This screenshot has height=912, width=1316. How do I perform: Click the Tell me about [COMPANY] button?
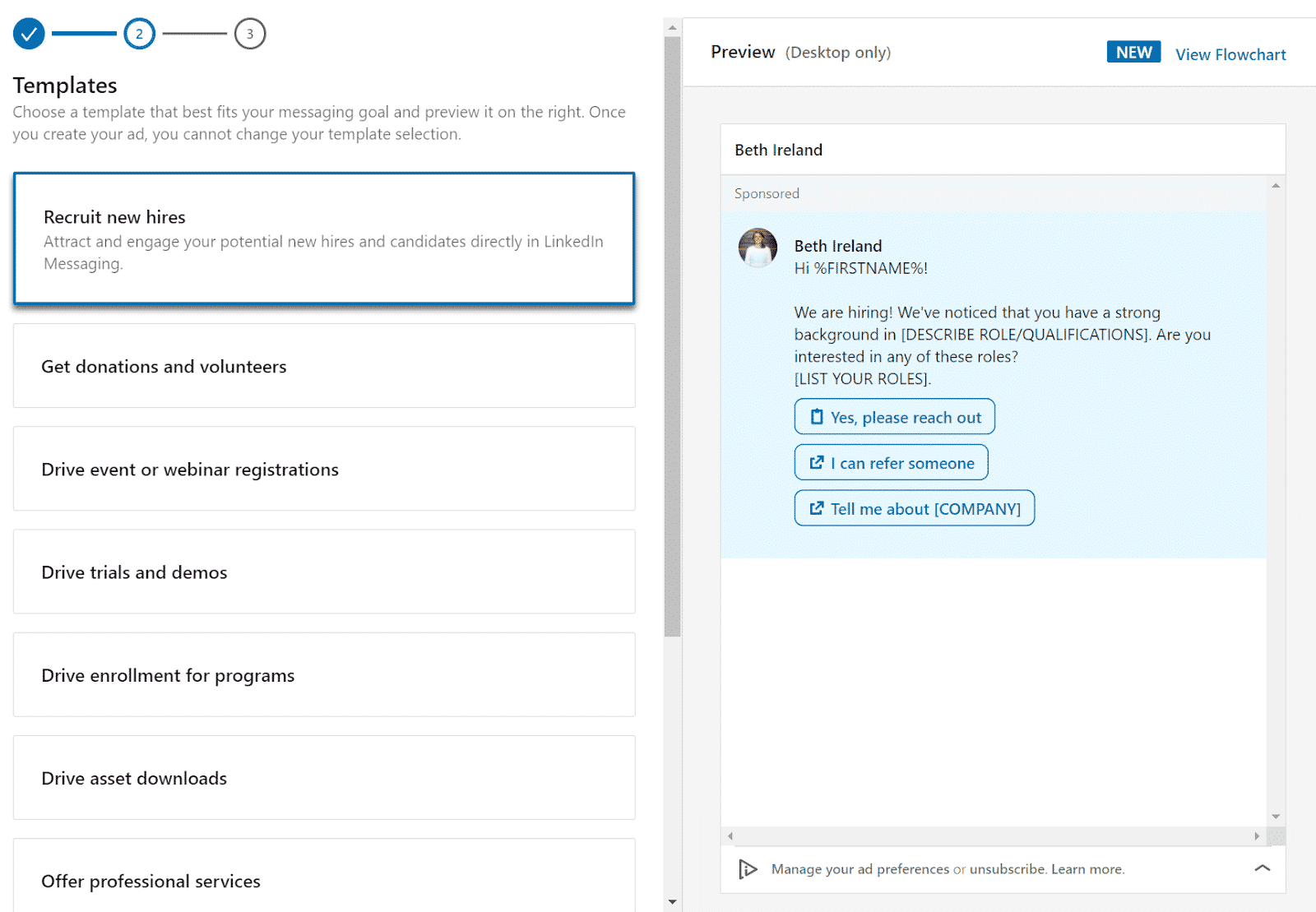pos(914,508)
